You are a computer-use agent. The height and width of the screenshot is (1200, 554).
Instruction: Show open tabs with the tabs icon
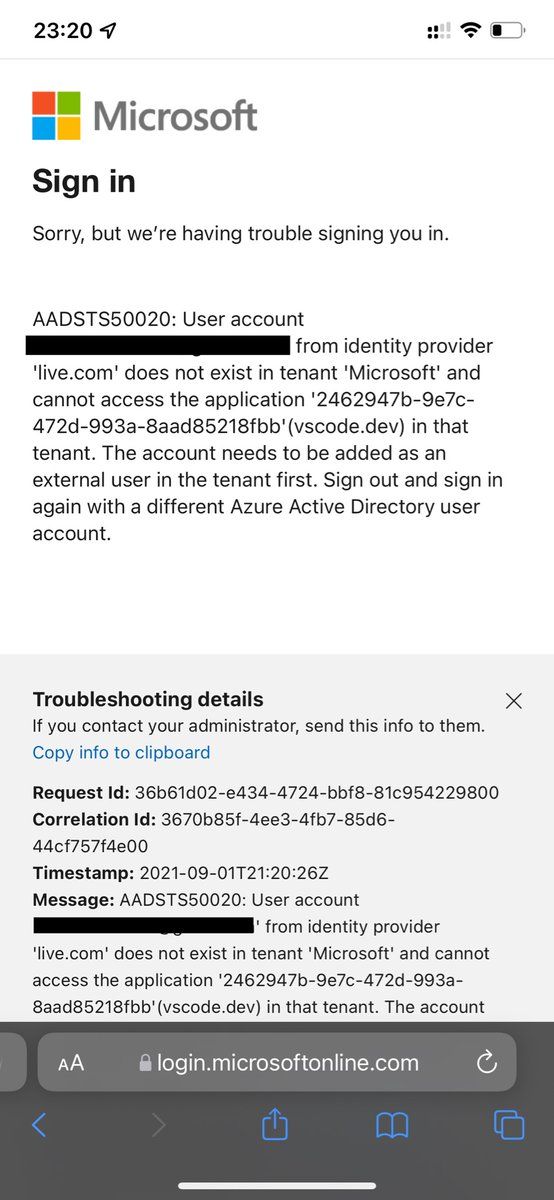point(509,1125)
